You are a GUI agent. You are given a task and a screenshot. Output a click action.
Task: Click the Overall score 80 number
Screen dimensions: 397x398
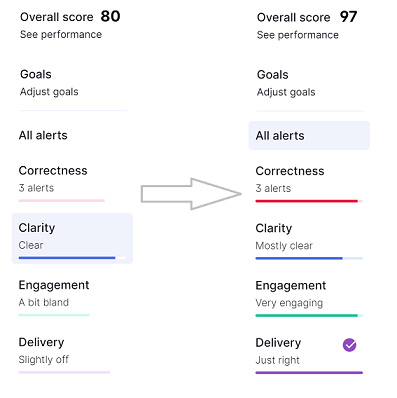pos(110,16)
